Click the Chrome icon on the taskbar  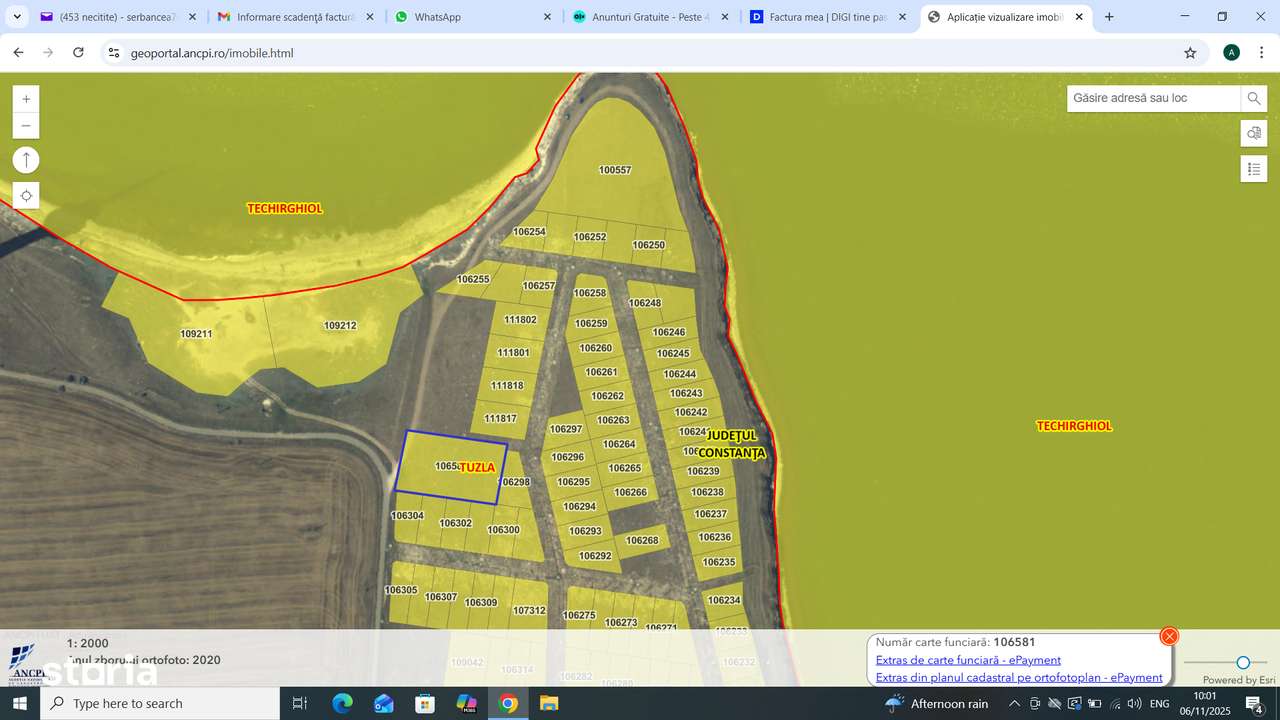click(508, 703)
